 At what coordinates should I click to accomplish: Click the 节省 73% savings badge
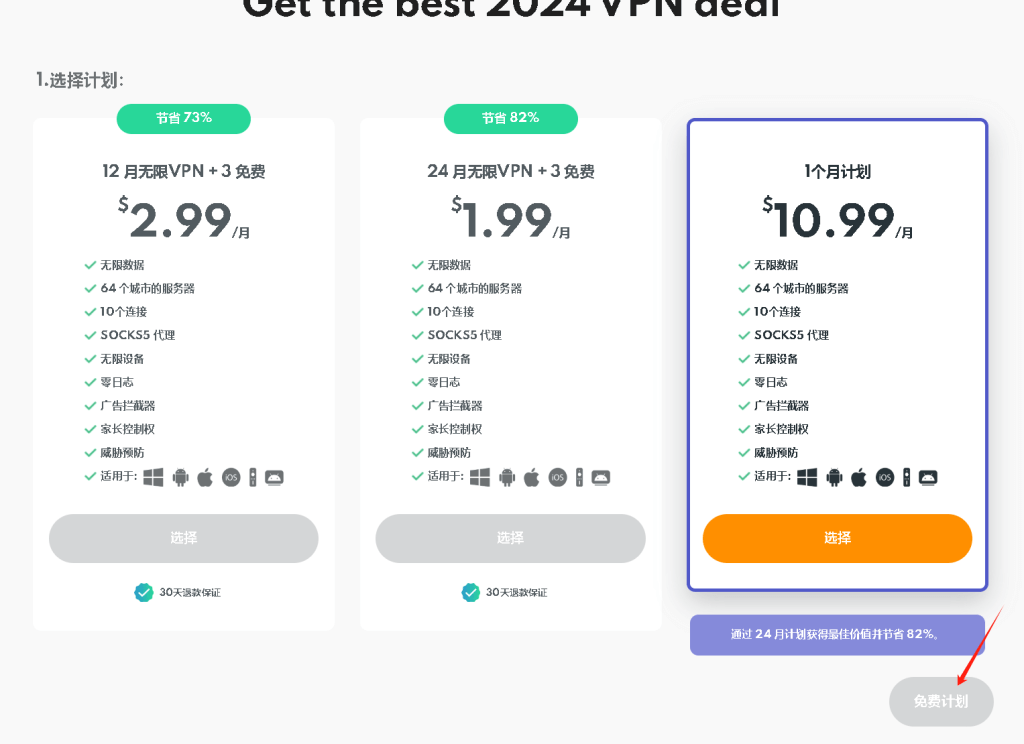pos(184,118)
